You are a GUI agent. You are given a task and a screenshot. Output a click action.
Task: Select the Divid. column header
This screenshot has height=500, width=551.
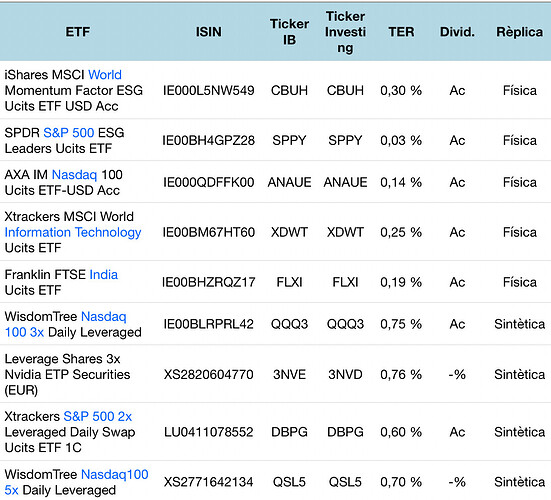(457, 32)
